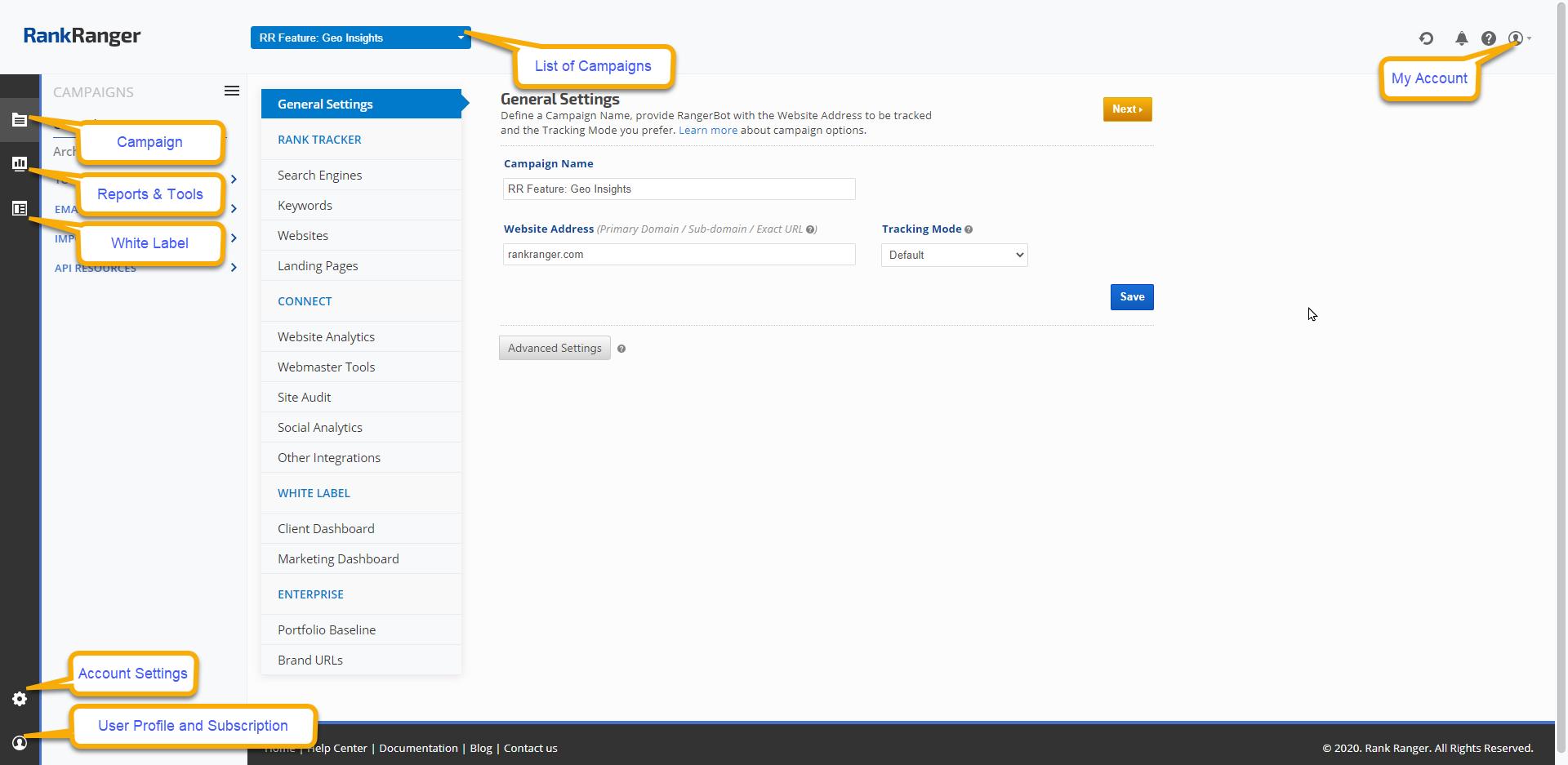1568x765 pixels.
Task: Open the Tracking Mode Default dropdown
Action: coord(954,256)
